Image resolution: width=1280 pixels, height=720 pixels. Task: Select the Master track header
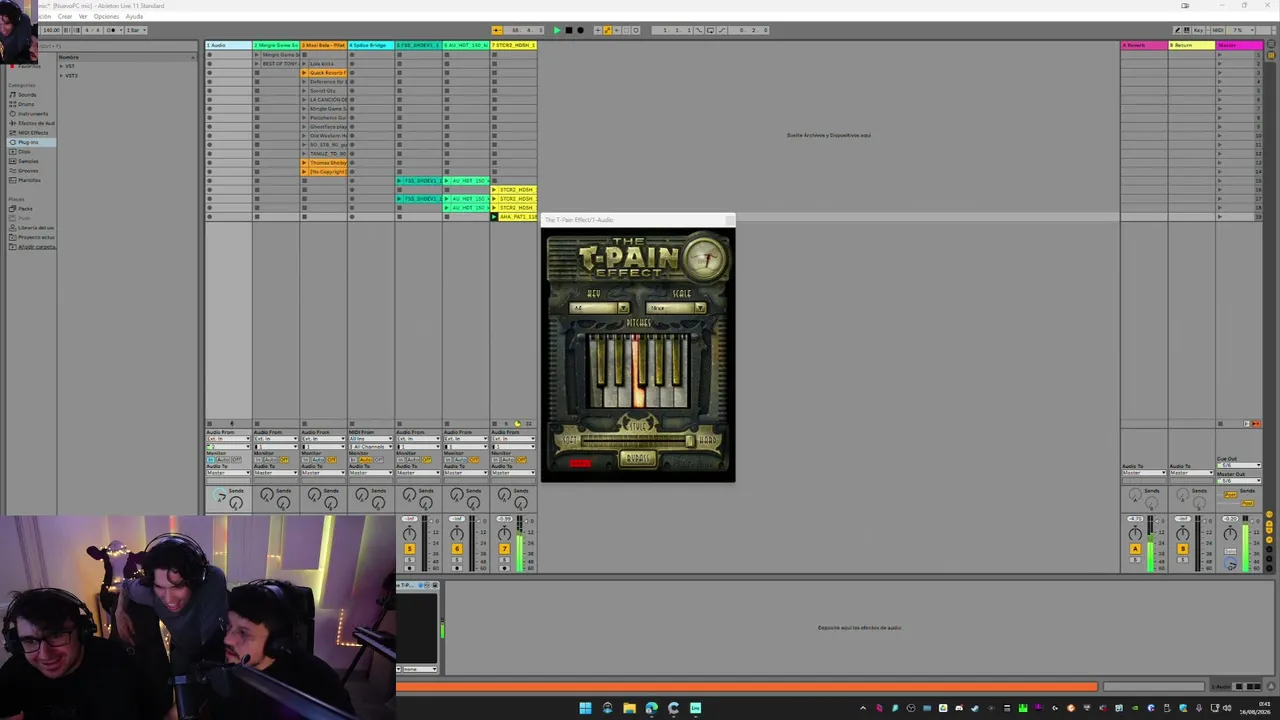click(x=1239, y=45)
